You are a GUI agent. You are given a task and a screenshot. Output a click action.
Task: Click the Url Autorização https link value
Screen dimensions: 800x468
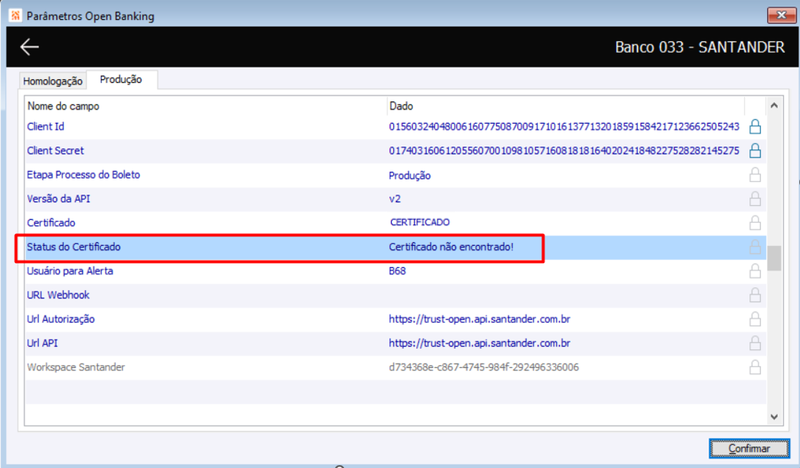coord(479,319)
